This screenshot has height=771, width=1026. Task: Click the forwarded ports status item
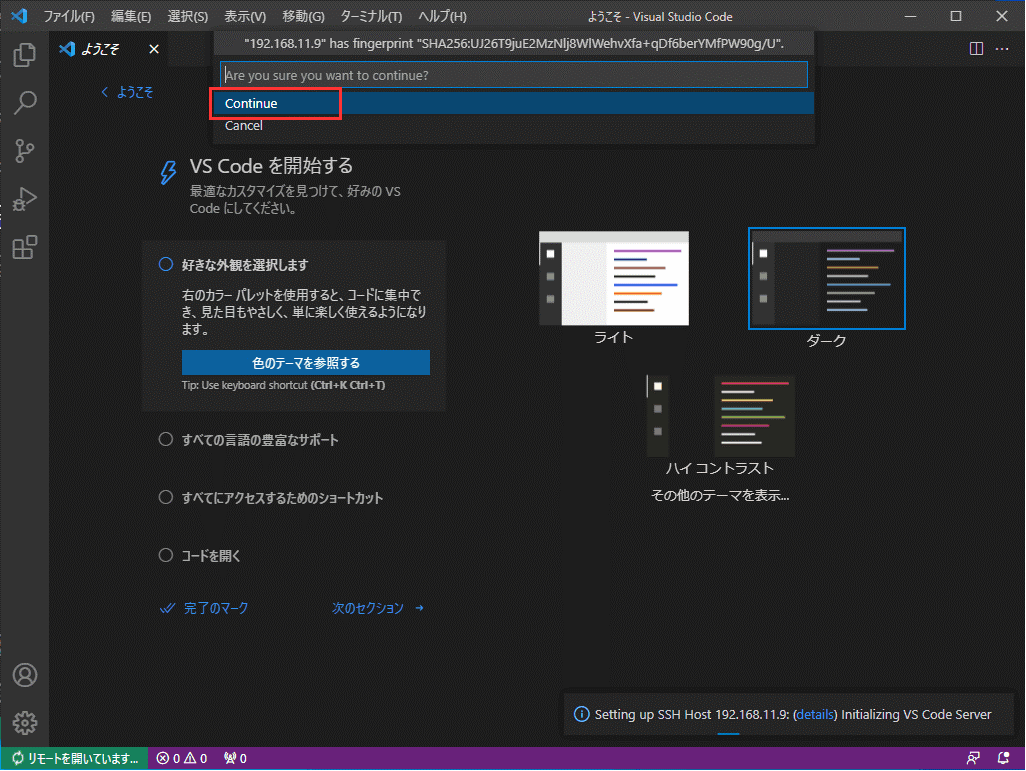[235, 759]
